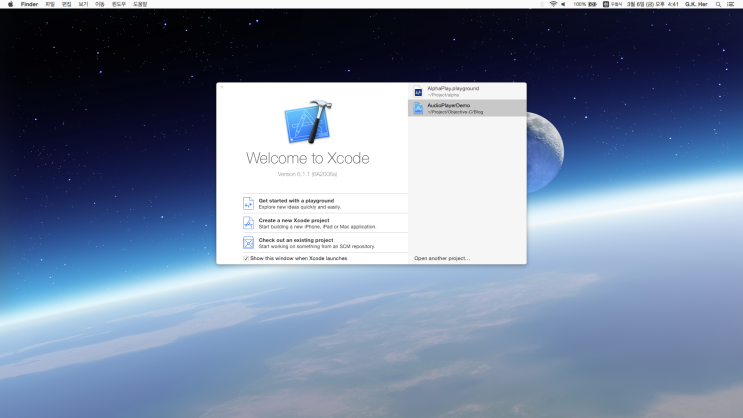This screenshot has height=418, width=743.
Task: Click the playground icon under Welcome to Xcode
Action: [249, 203]
